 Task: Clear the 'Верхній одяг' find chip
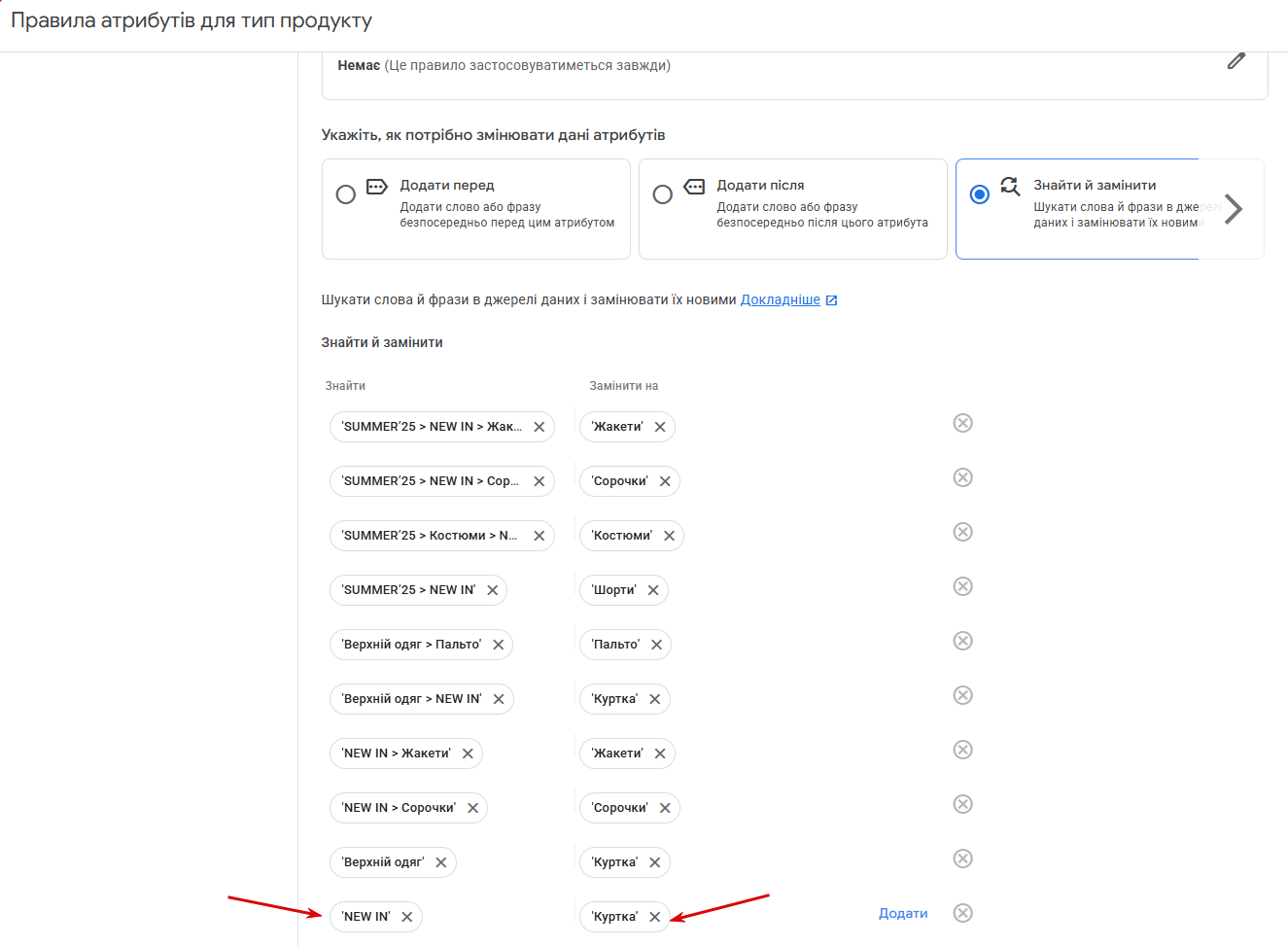coord(440,862)
